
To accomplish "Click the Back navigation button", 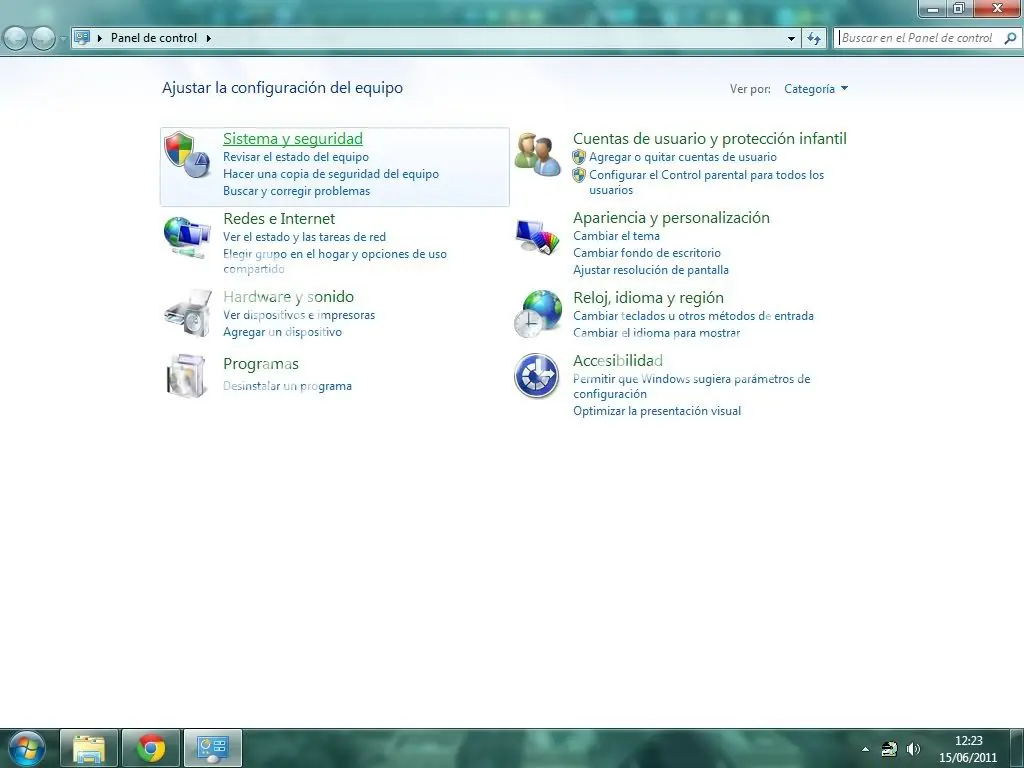I will coord(16,38).
